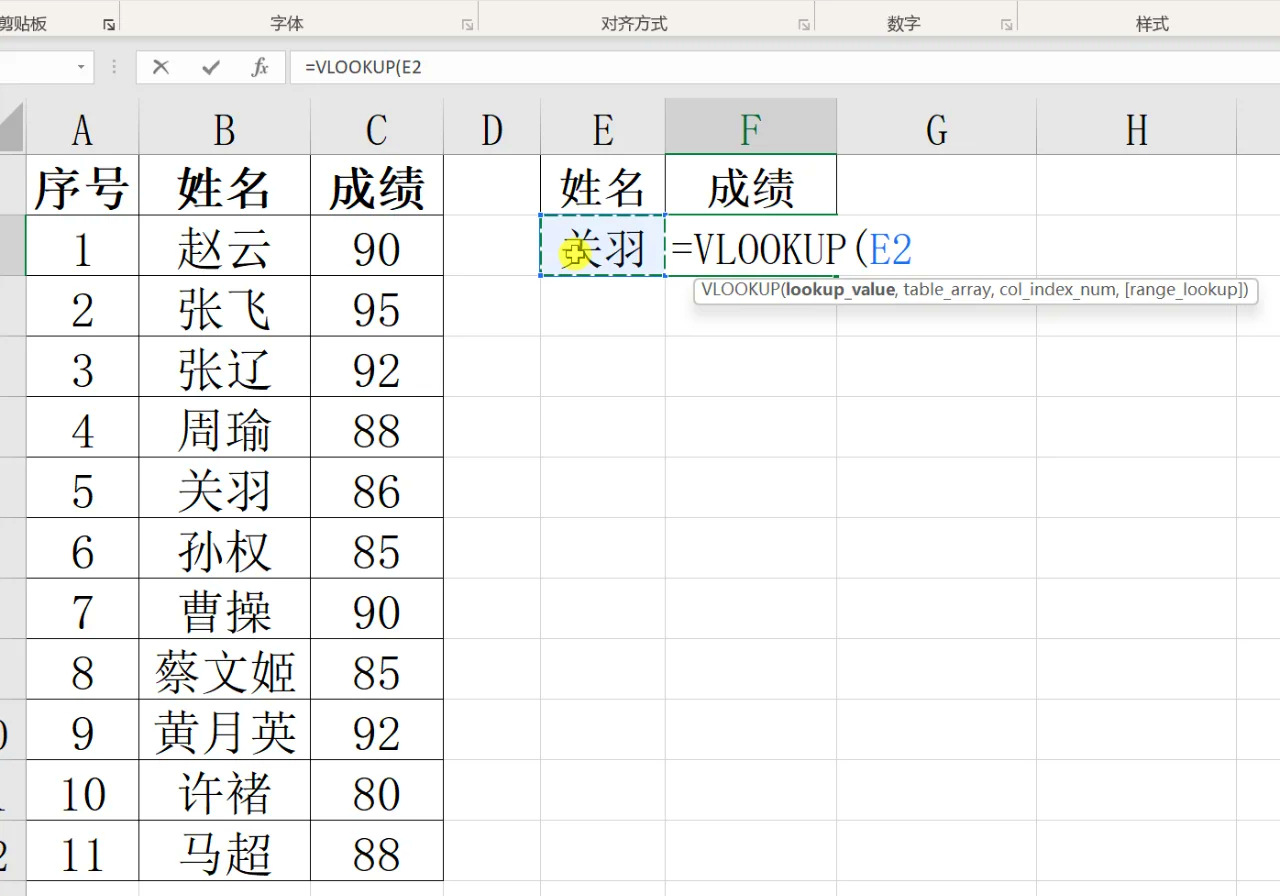Select the 马超 name cell

click(225, 851)
